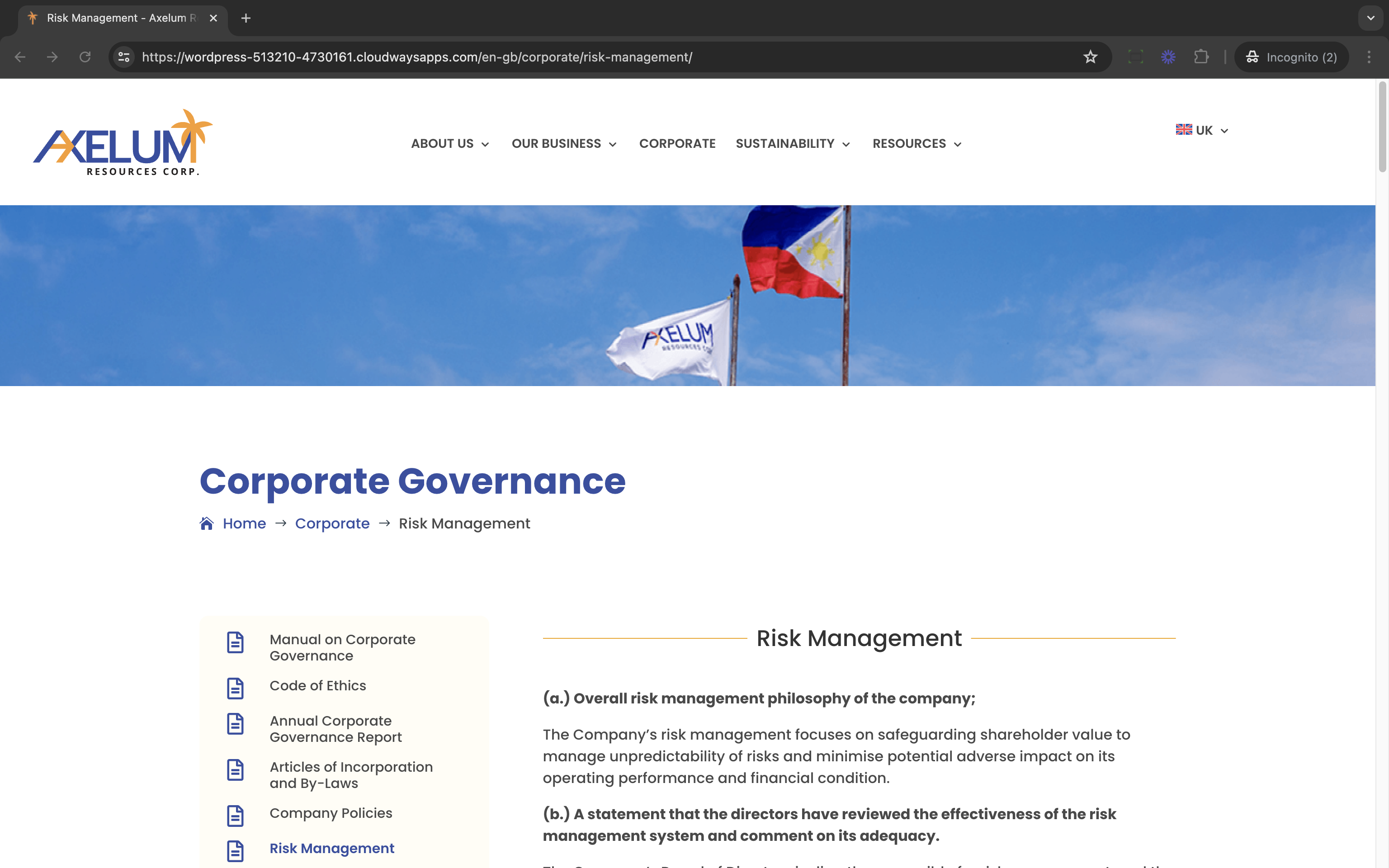Click the Risk Management browser tab

(x=123, y=19)
